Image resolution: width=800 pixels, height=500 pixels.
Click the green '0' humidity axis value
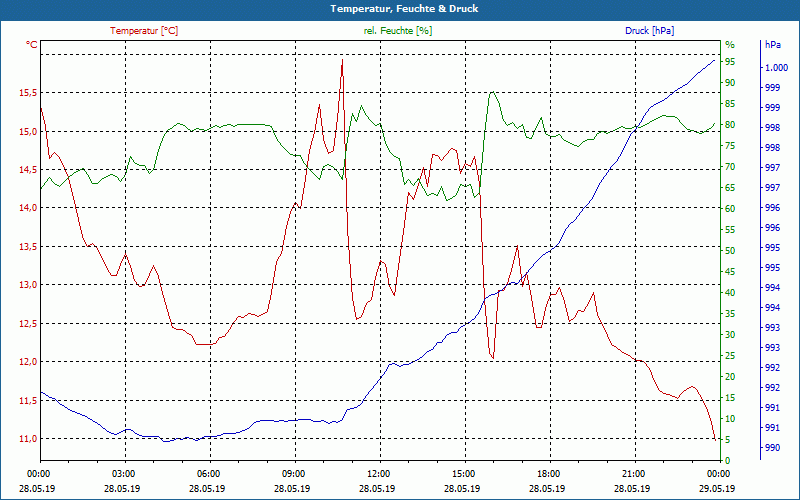[728, 461]
